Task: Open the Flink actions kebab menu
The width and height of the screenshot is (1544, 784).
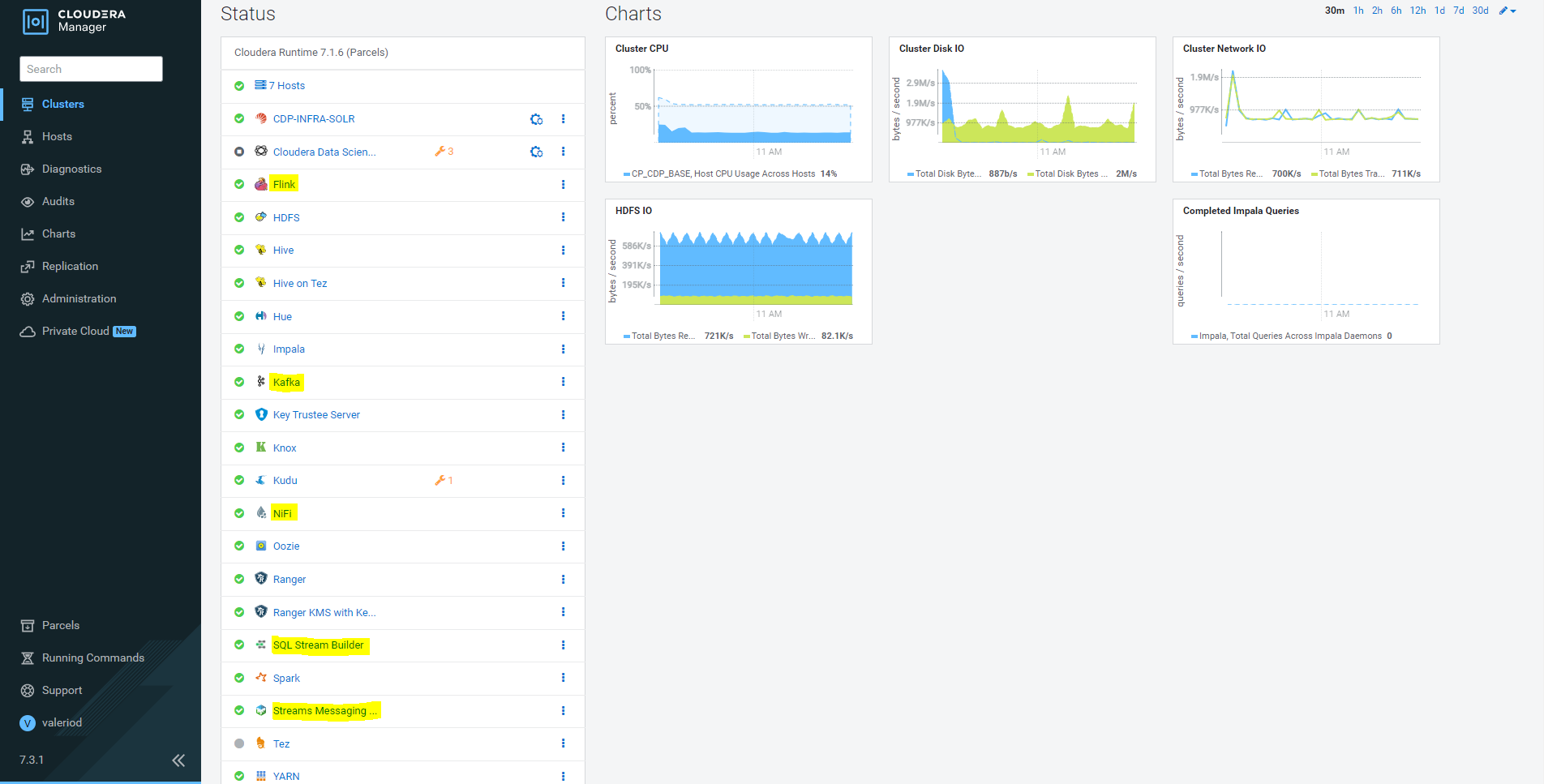Action: tap(563, 185)
